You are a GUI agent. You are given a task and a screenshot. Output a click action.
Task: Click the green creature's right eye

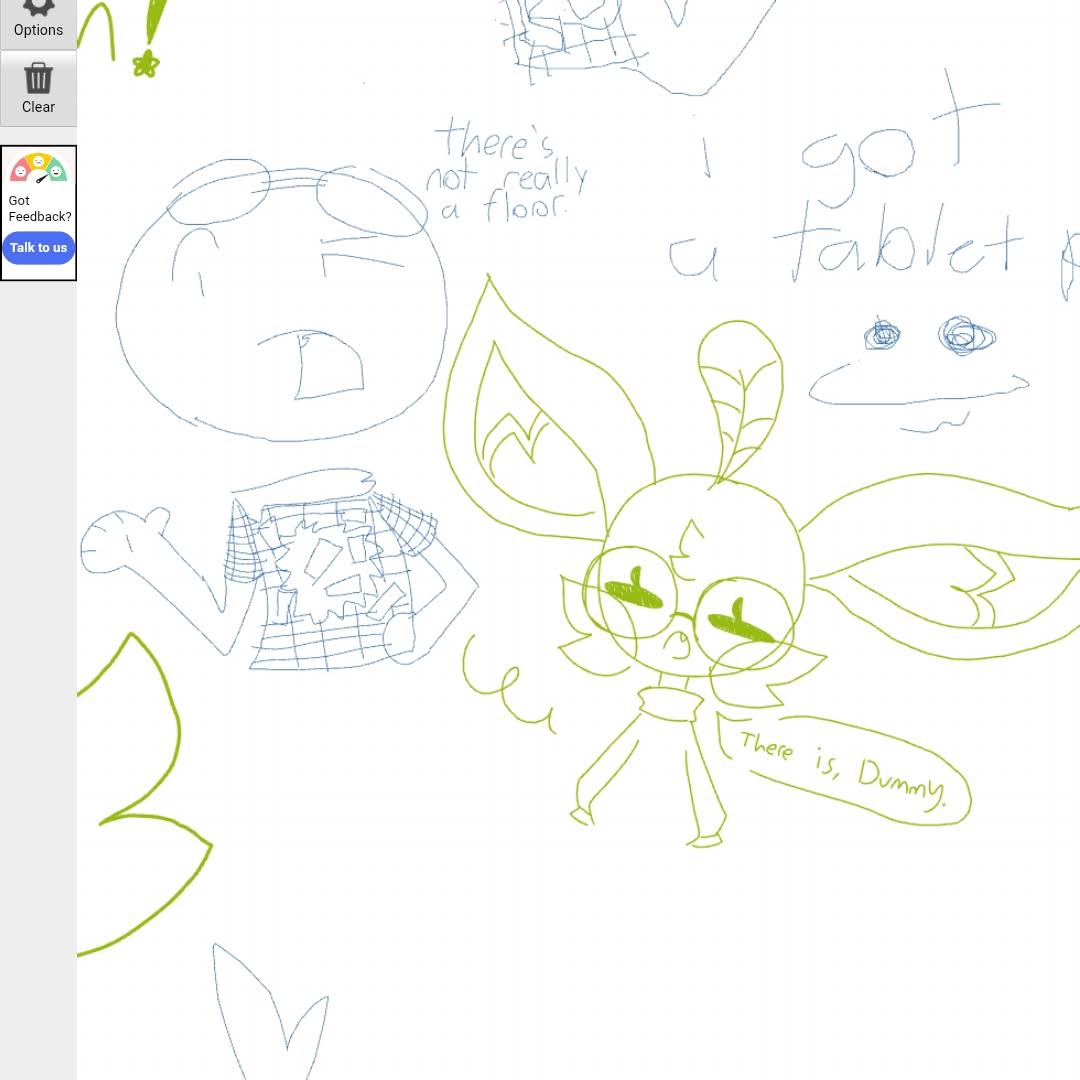click(x=740, y=624)
